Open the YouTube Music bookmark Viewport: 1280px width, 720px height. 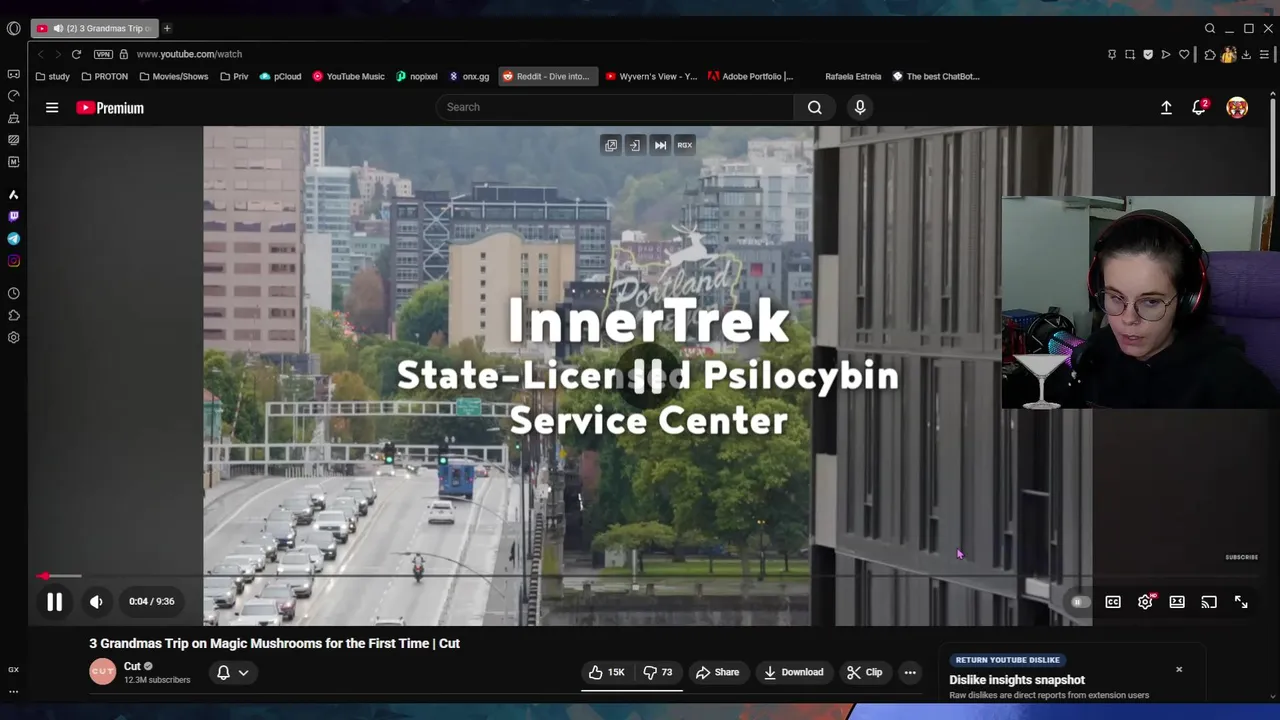click(x=348, y=76)
